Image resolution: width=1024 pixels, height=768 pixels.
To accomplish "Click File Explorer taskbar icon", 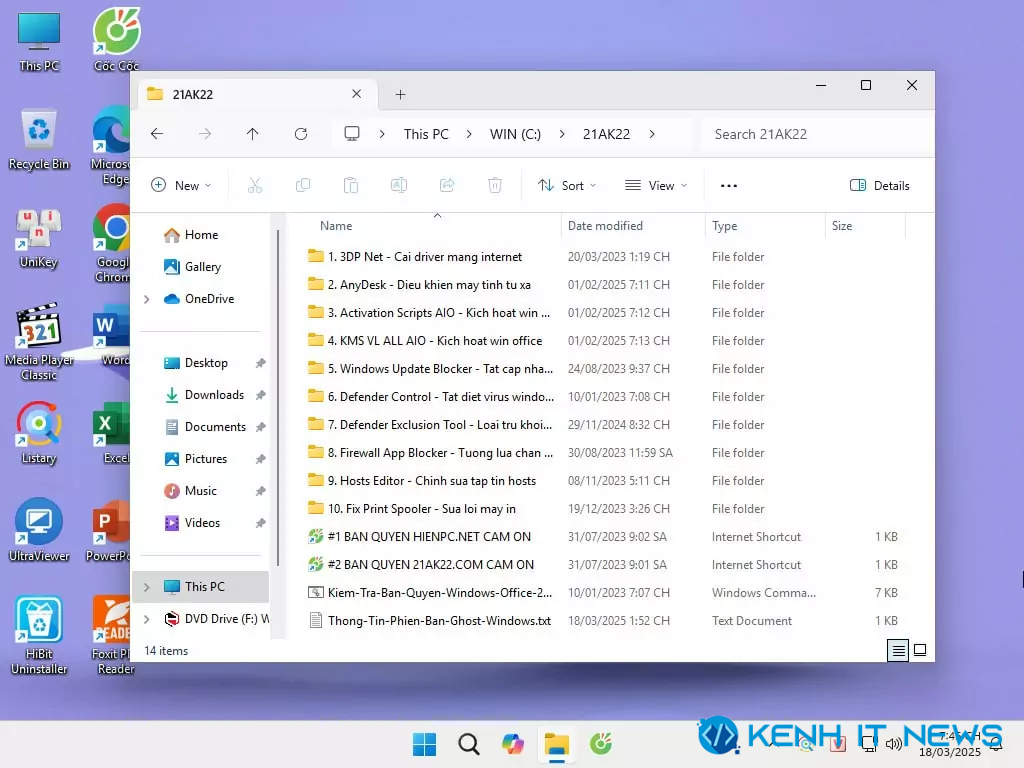I will point(557,744).
